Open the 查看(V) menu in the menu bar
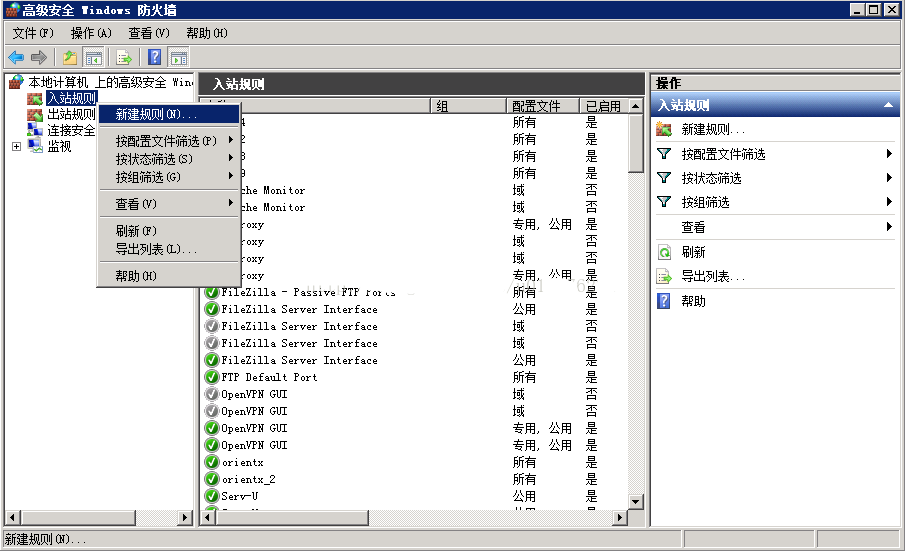Image resolution: width=905 pixels, height=551 pixels. (x=148, y=33)
